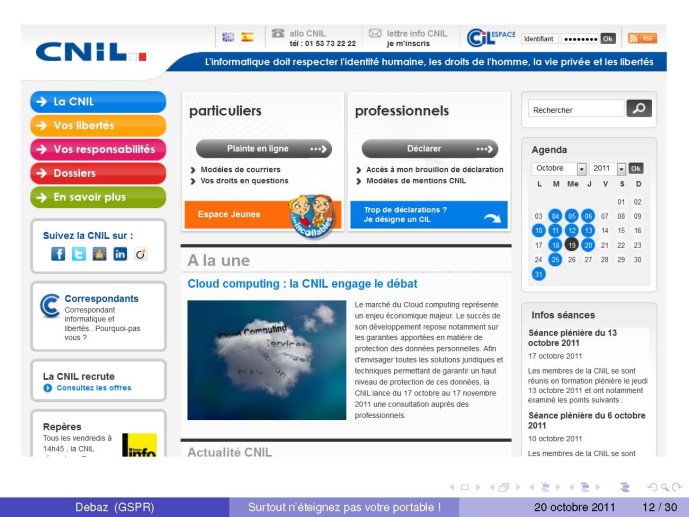The width and height of the screenshot is (689, 517).
Task: Click the white arrow on the CIL banner
Action: tap(492, 217)
